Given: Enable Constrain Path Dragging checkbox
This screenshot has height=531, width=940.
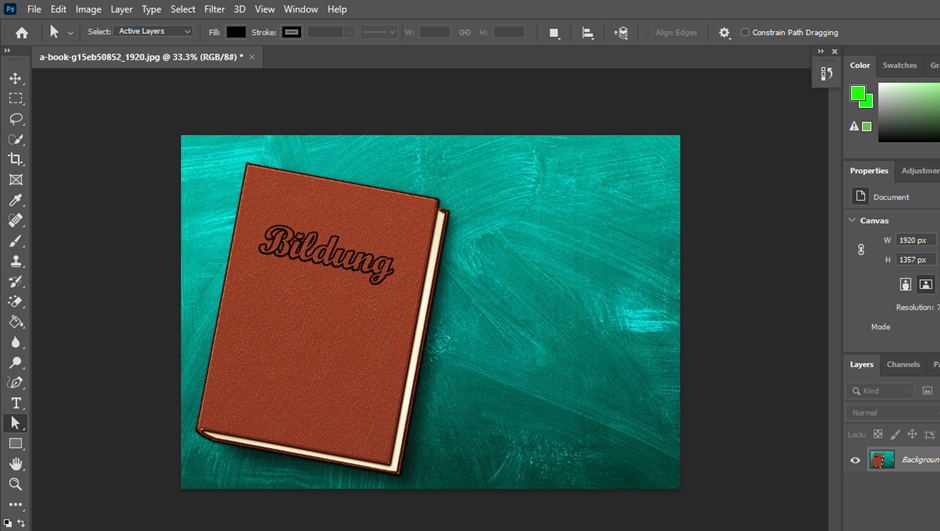Looking at the screenshot, I should (745, 32).
